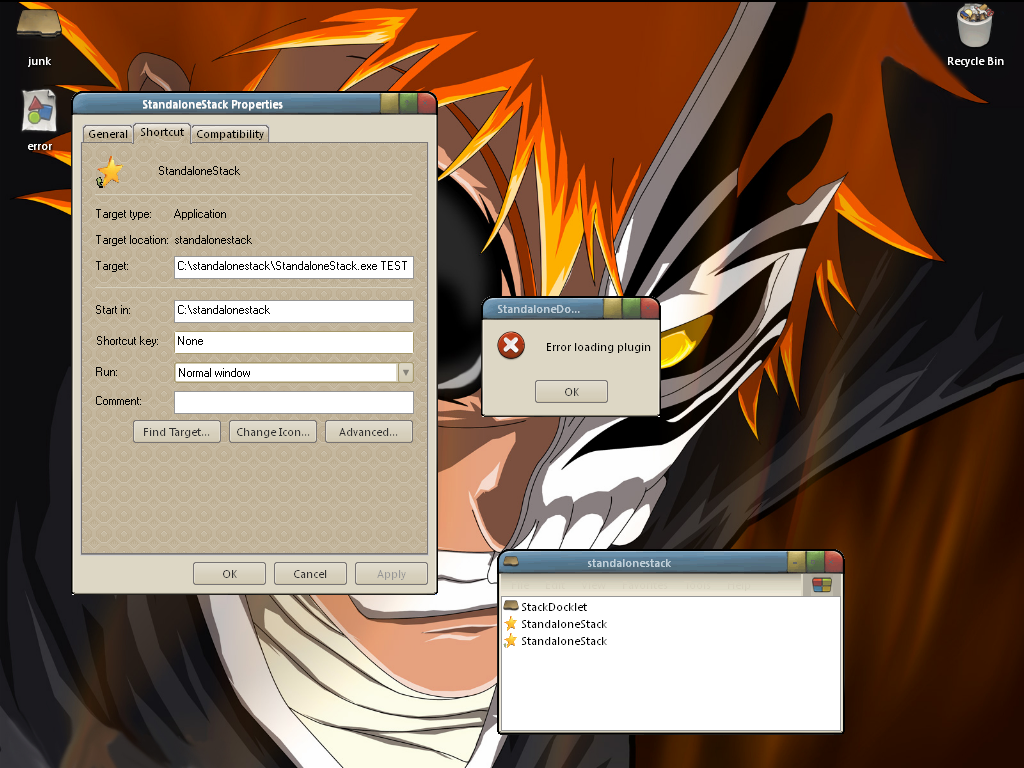This screenshot has height=768, width=1024.
Task: Click the red error X icon
Action: point(511,345)
